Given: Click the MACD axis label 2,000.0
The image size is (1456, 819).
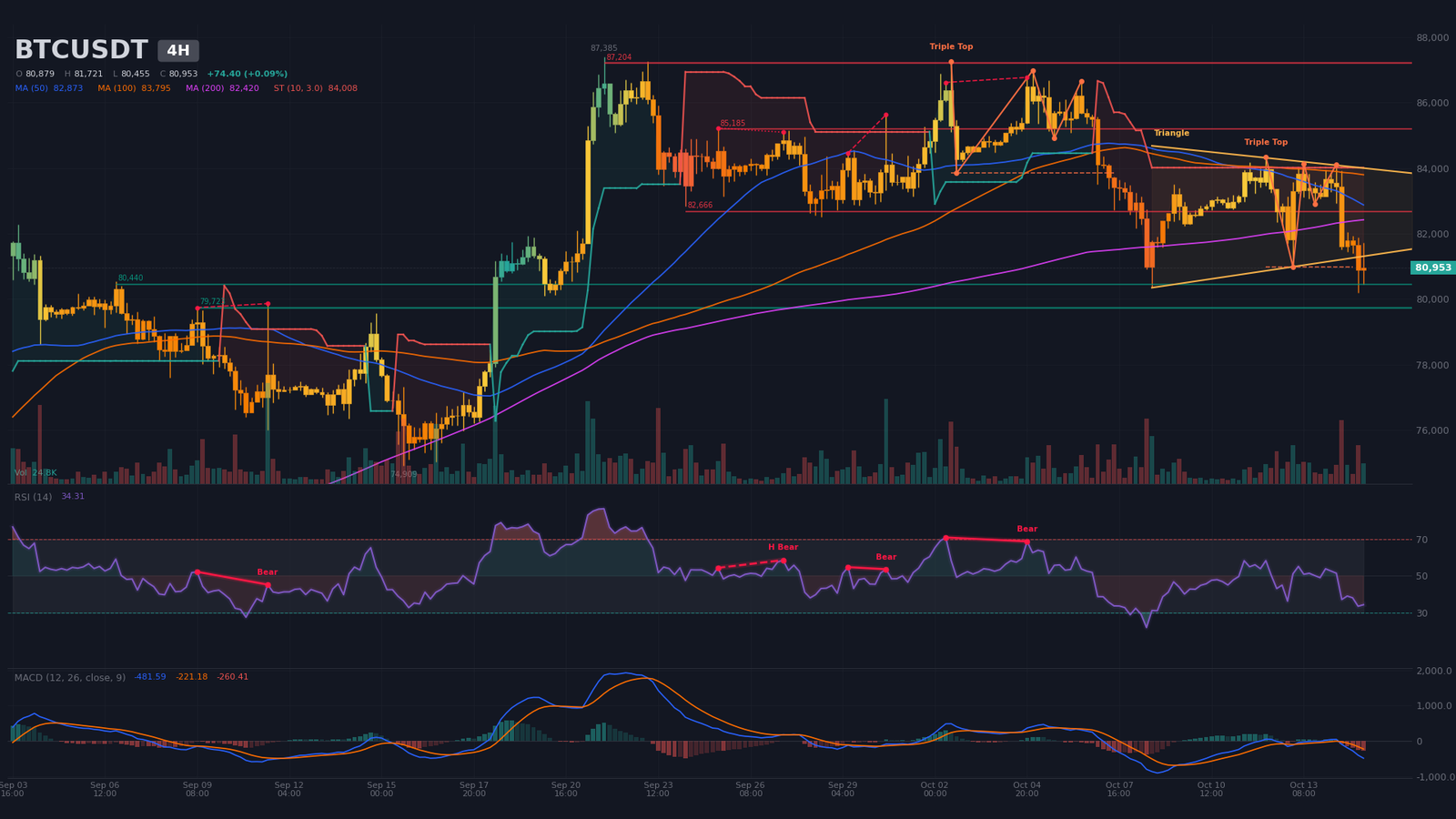Looking at the screenshot, I should (x=1434, y=672).
